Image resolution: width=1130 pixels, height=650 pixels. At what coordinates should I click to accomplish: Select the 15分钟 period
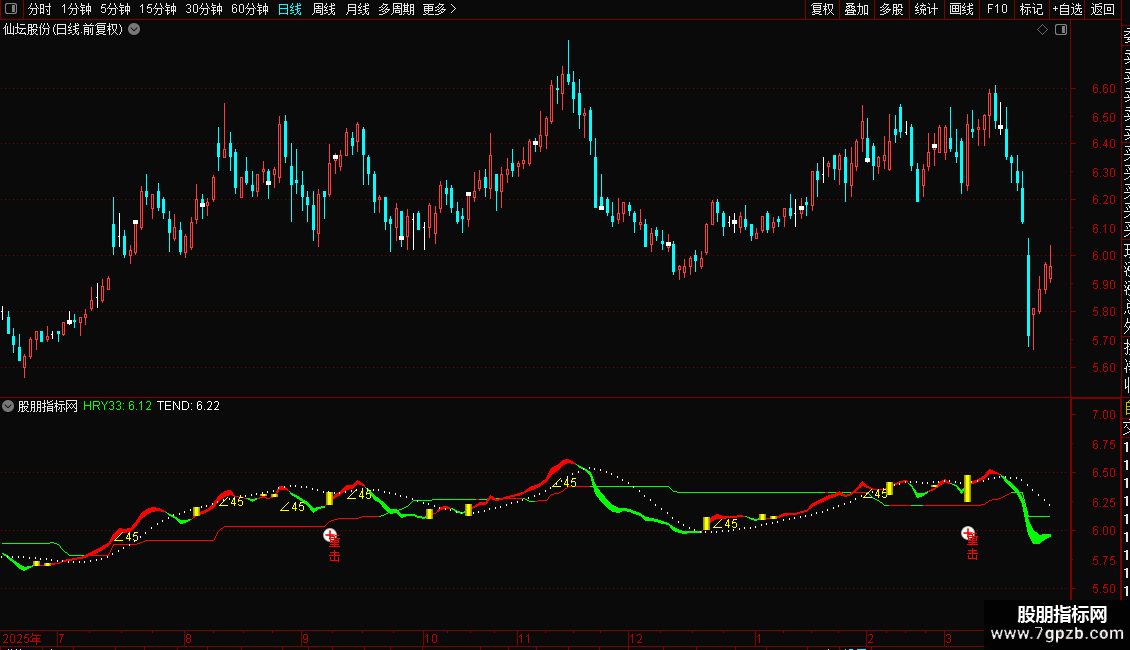158,9
